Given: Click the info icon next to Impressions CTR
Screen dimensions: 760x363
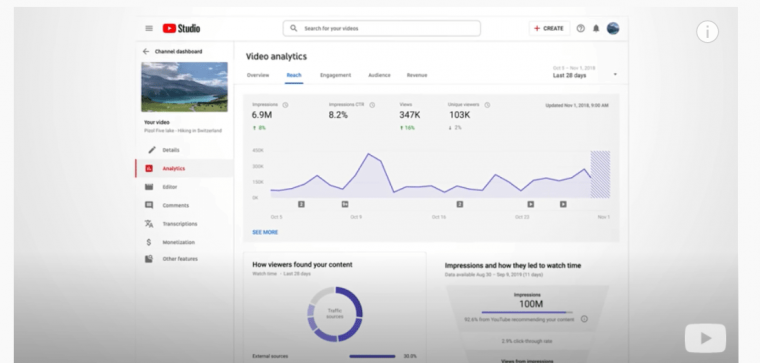Looking at the screenshot, I should [372, 105].
